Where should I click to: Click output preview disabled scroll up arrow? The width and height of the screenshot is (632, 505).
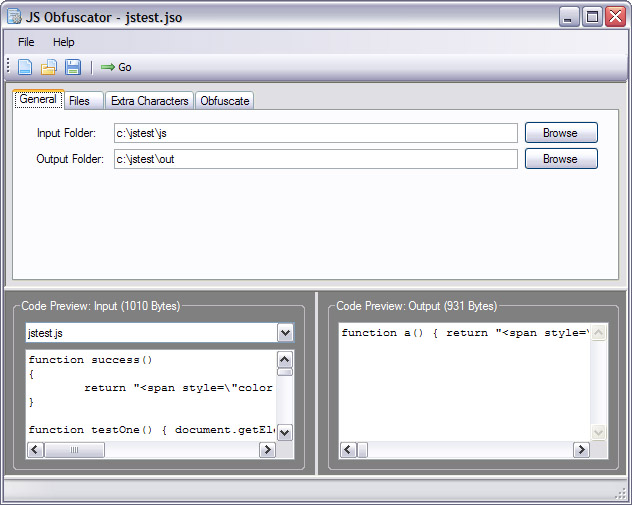(599, 333)
